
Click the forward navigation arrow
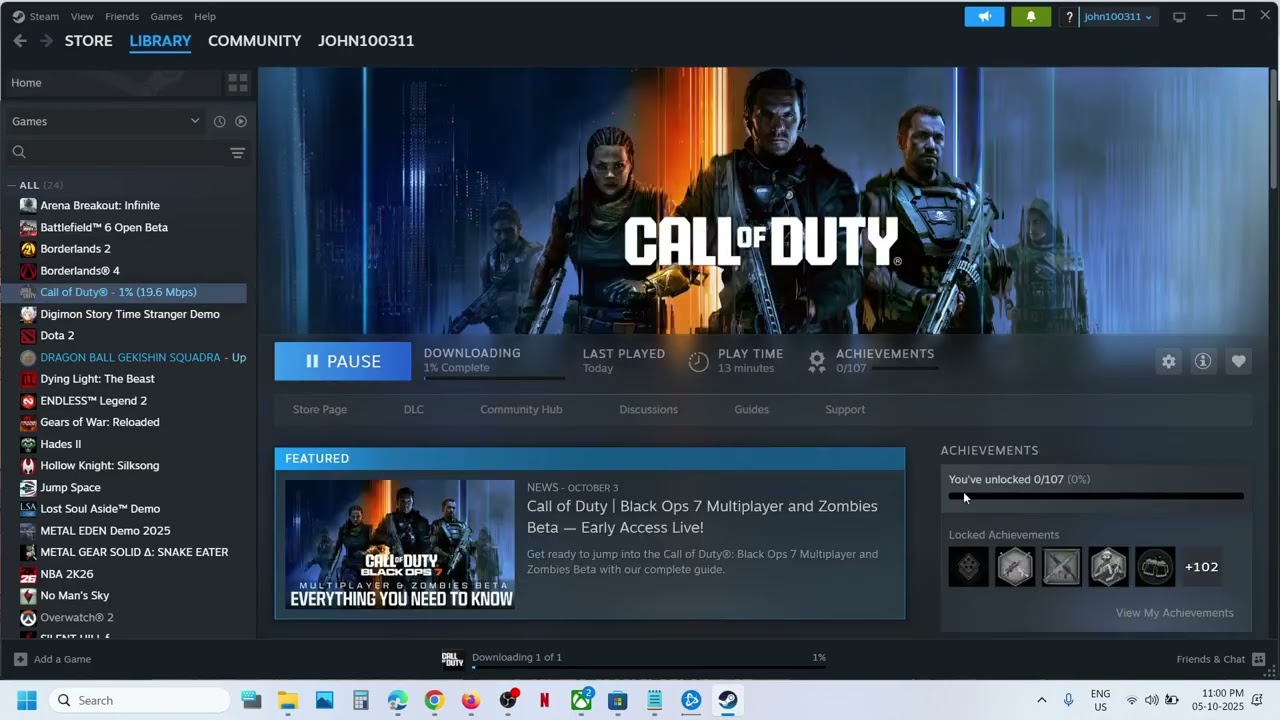[46, 41]
